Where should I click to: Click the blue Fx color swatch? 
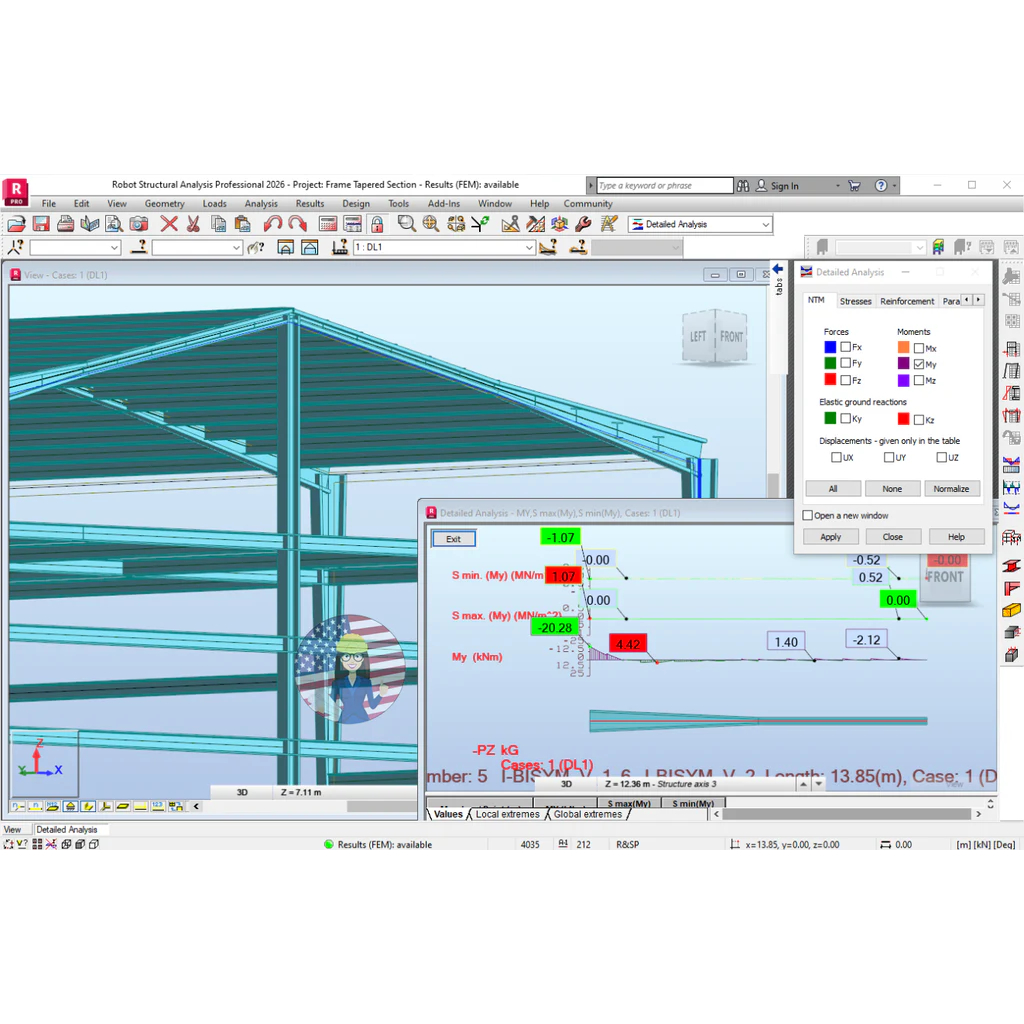point(830,347)
